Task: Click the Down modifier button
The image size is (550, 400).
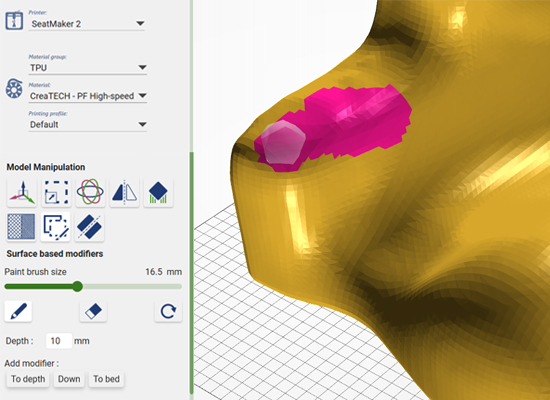Action: pyautogui.click(x=69, y=379)
